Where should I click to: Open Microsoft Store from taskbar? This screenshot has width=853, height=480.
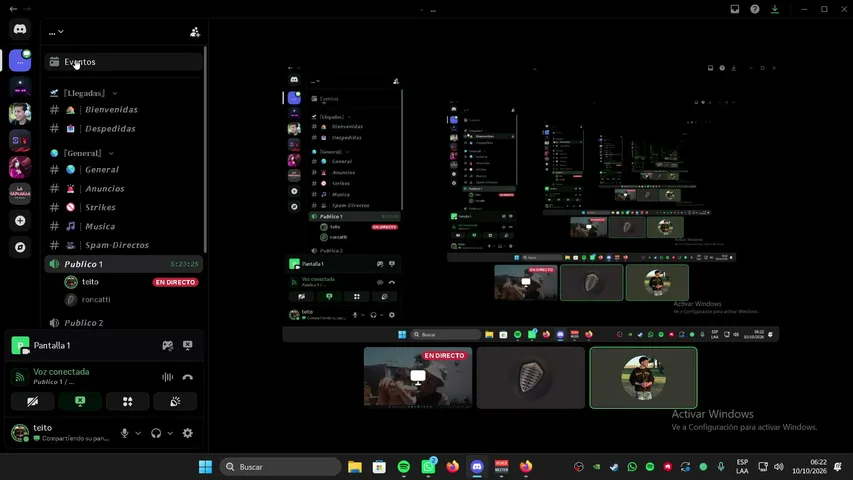[x=379, y=467]
